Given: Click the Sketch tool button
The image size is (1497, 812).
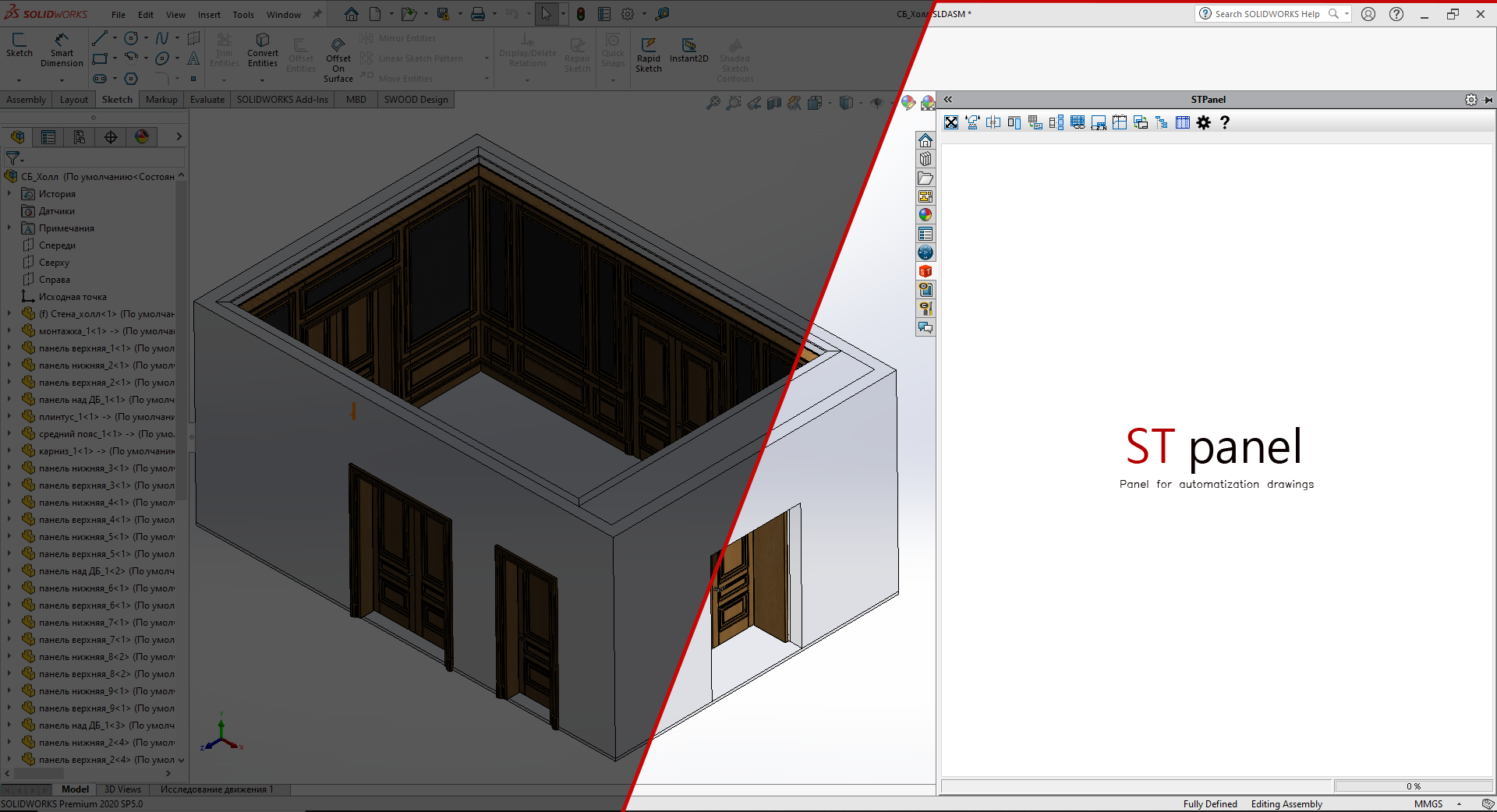Looking at the screenshot, I should [19, 45].
